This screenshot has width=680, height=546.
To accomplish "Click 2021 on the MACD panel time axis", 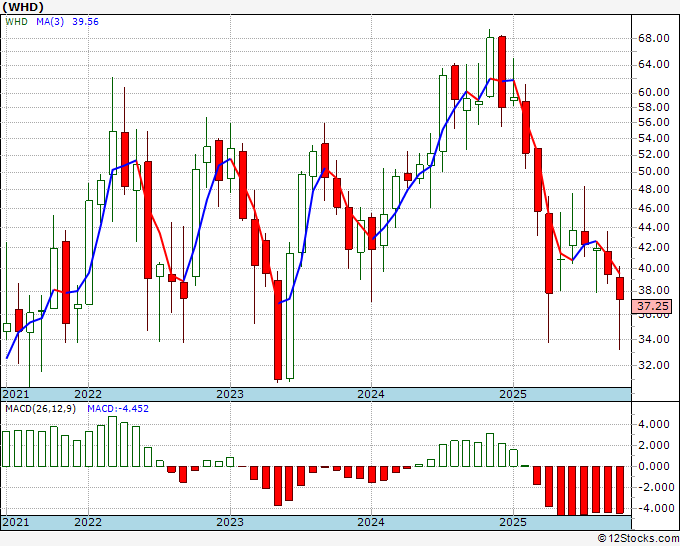I will pyautogui.click(x=16, y=522).
